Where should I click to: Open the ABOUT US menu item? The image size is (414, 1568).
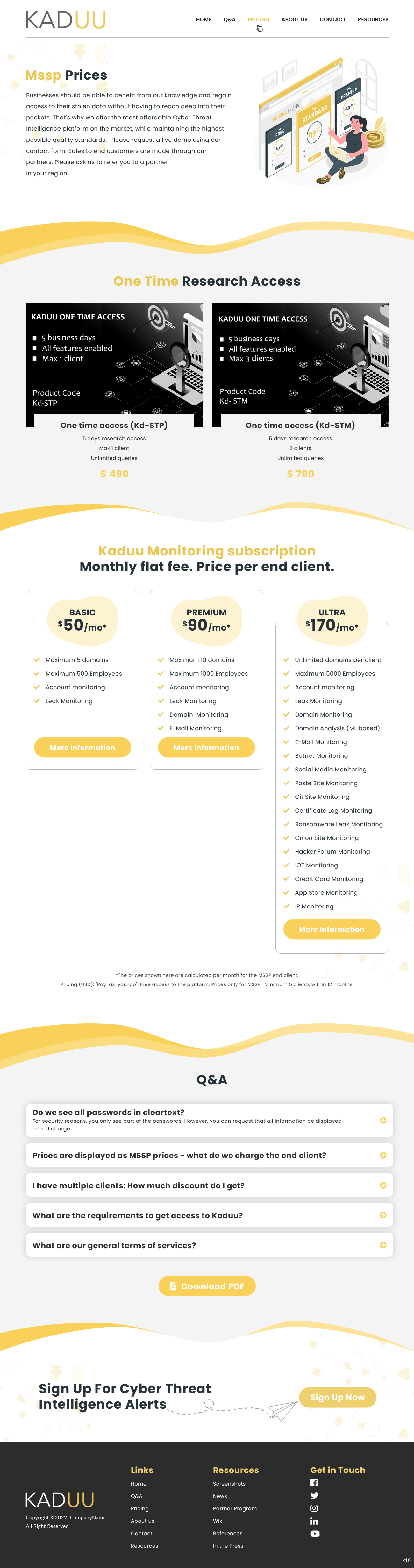click(x=294, y=19)
